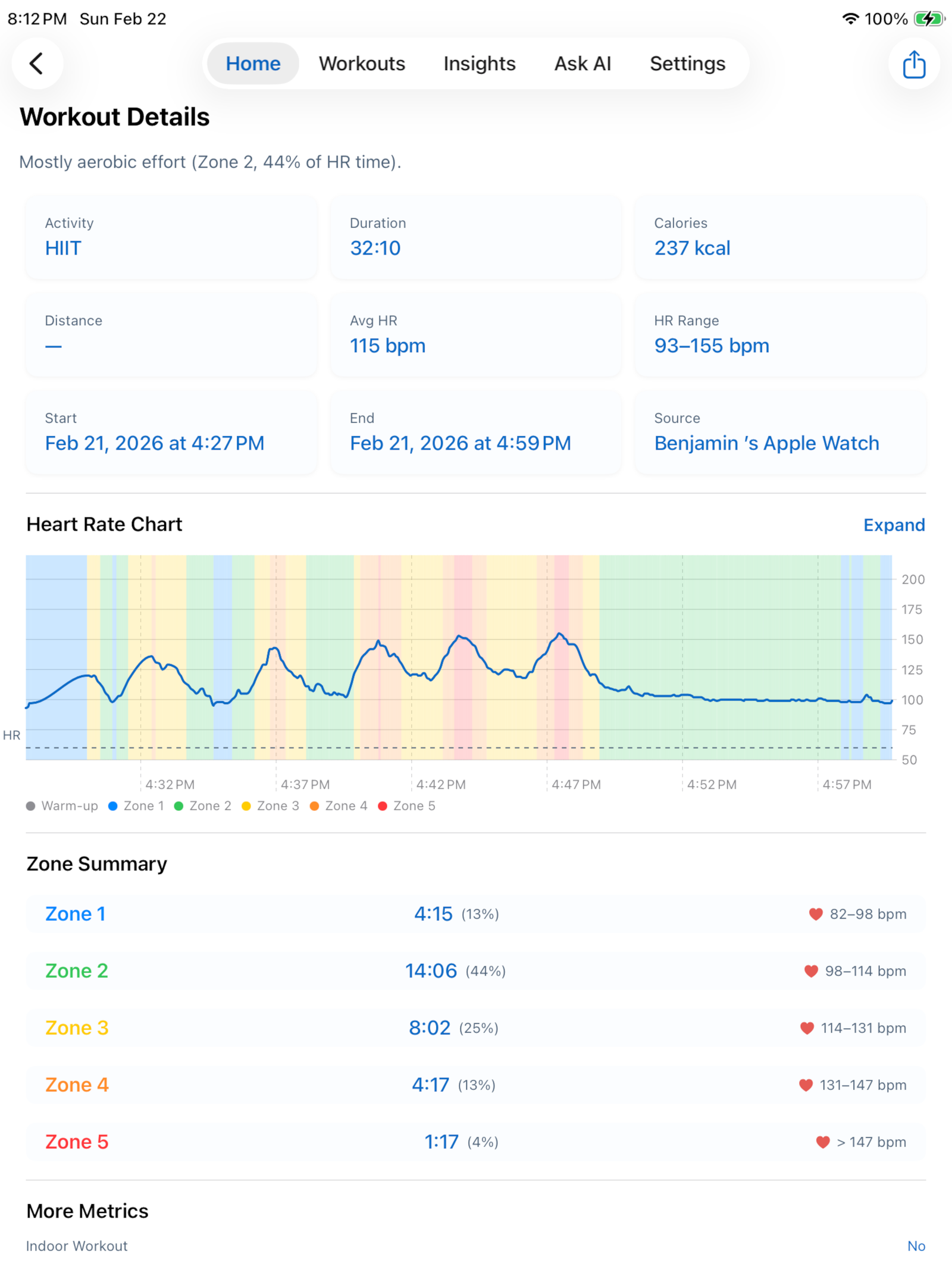The width and height of the screenshot is (952, 1269).
Task: Switch to the Workouts tab
Action: [362, 64]
